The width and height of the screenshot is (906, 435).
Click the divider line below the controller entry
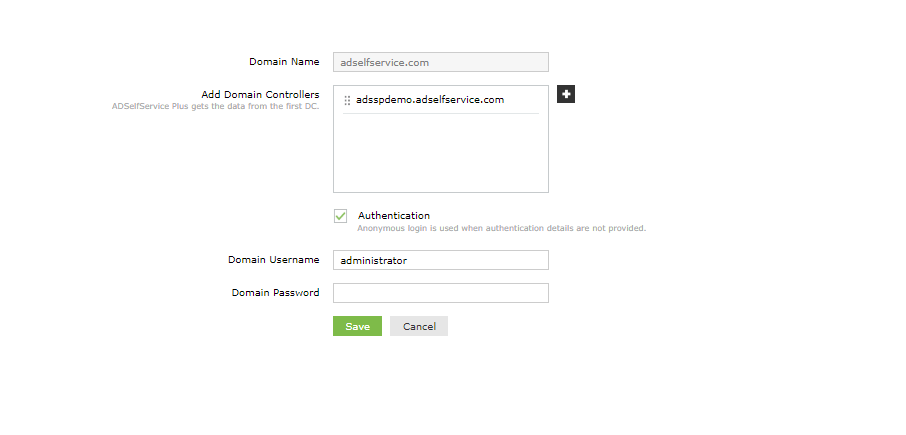[440, 113]
